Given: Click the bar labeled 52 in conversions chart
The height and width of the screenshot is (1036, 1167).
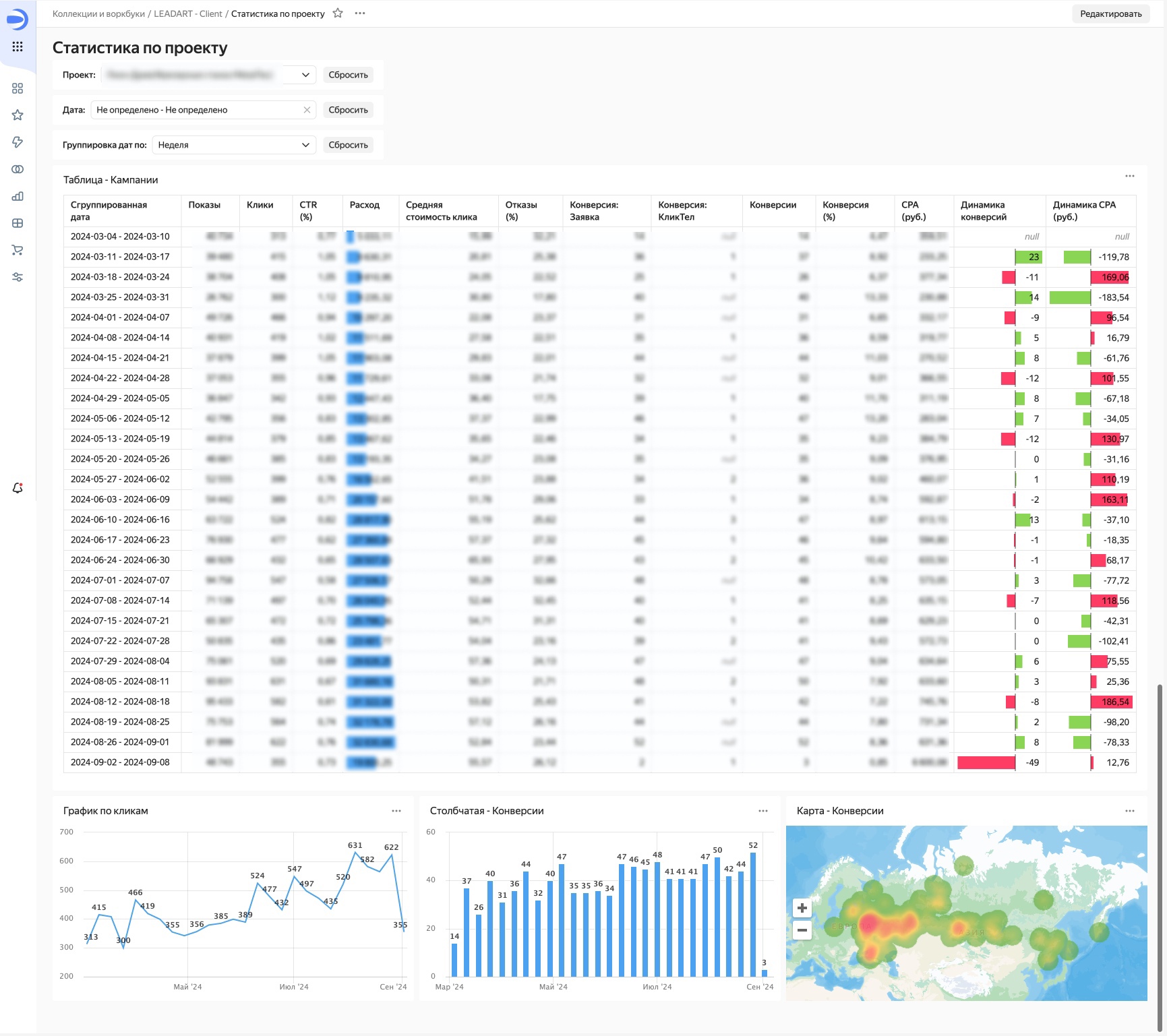Looking at the screenshot, I should [x=753, y=915].
